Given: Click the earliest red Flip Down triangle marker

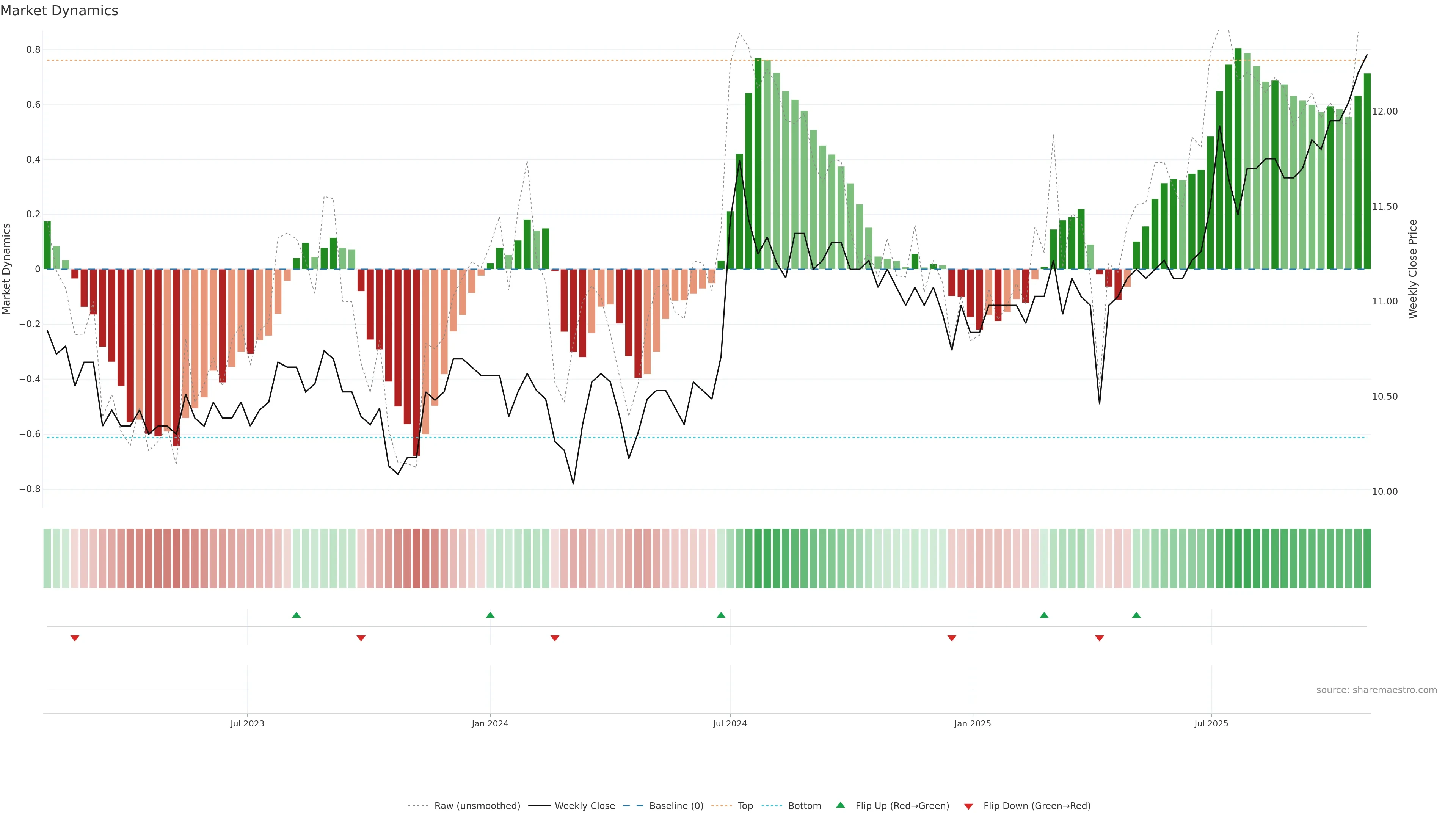Looking at the screenshot, I should [75, 638].
